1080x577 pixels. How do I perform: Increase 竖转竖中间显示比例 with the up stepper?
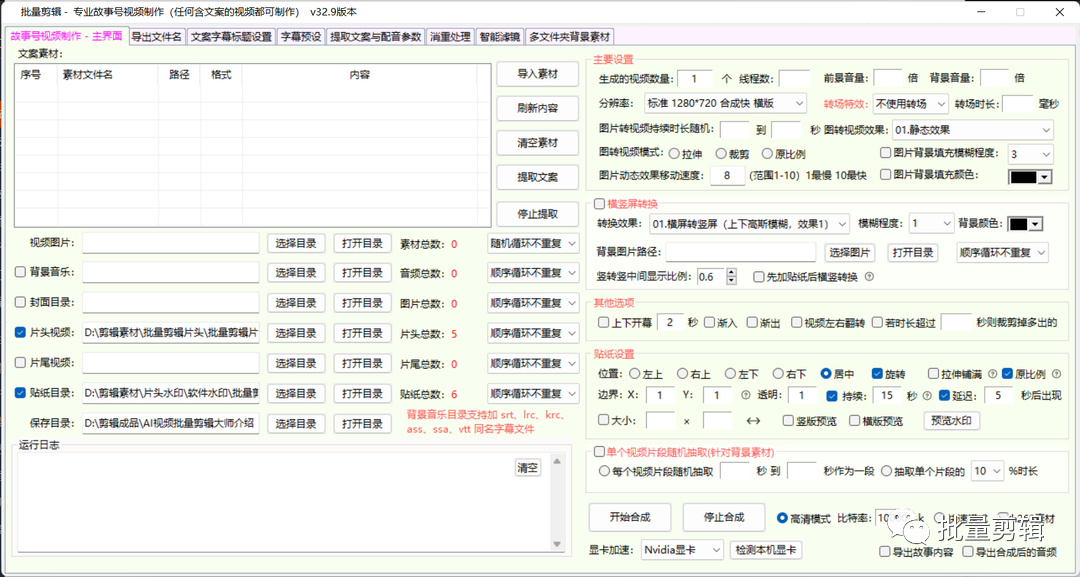(731, 273)
